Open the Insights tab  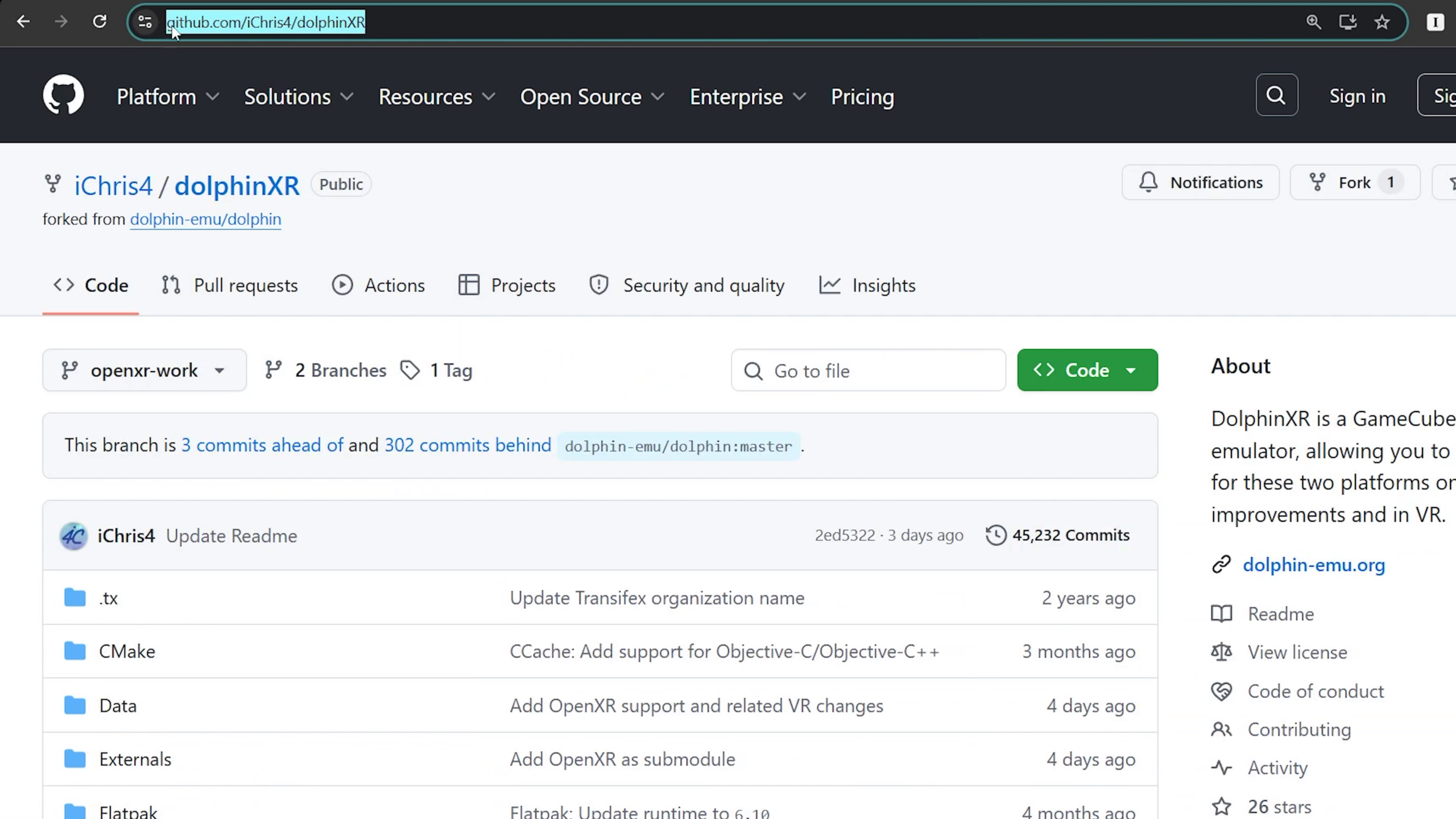click(x=867, y=285)
